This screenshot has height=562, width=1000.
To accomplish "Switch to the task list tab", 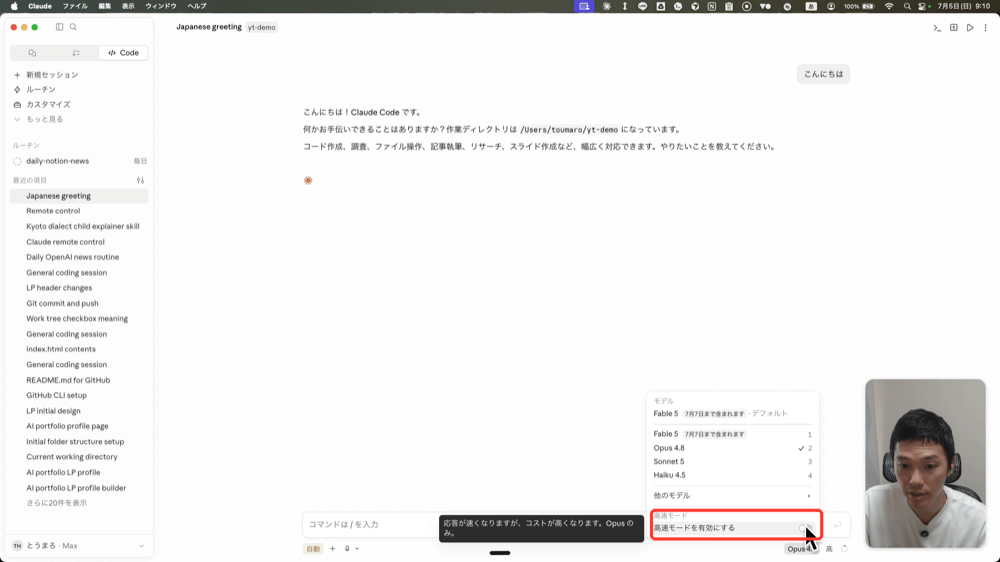I will point(76,53).
